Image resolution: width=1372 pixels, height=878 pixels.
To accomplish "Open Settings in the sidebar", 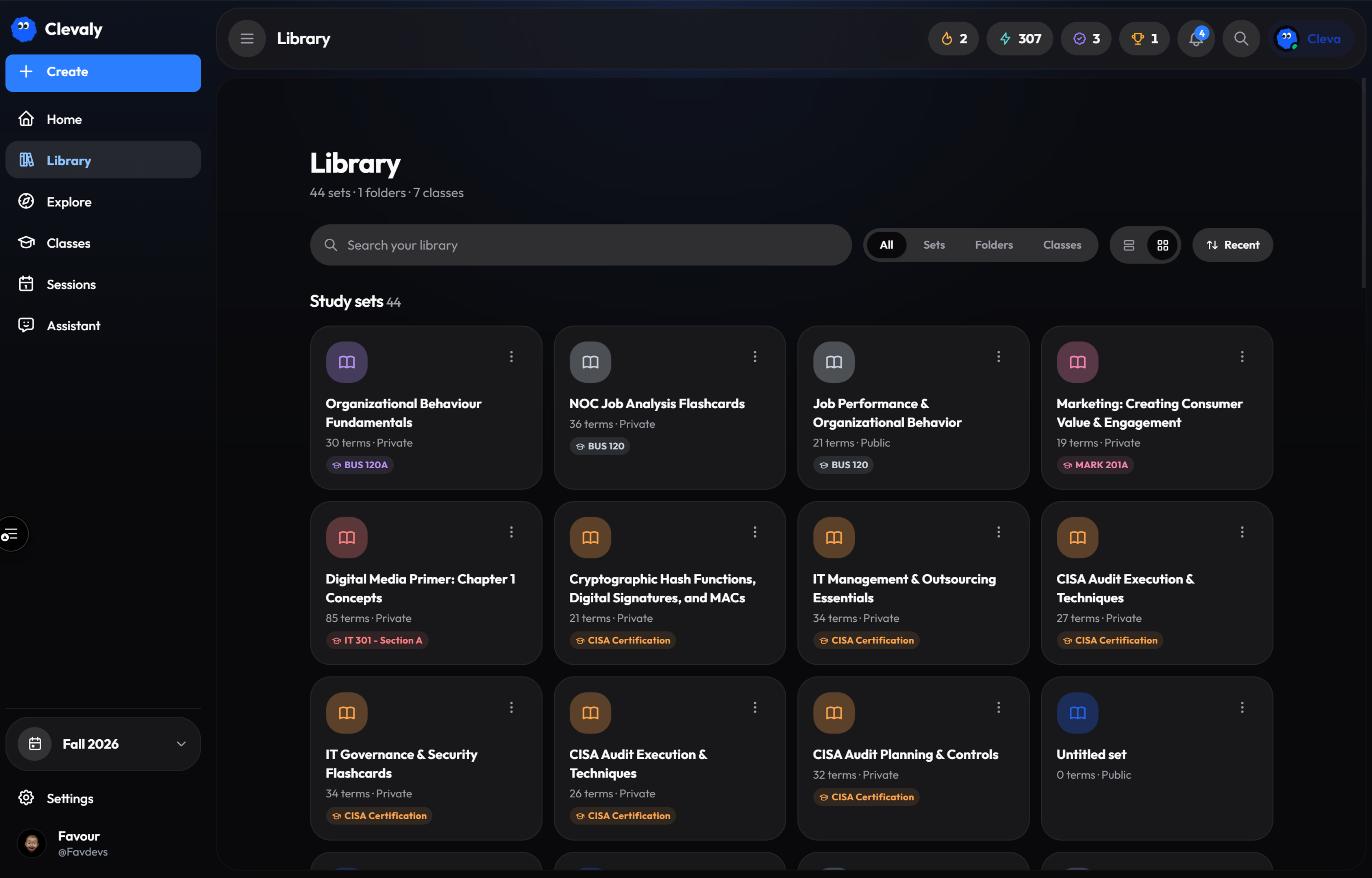I will pyautogui.click(x=103, y=798).
